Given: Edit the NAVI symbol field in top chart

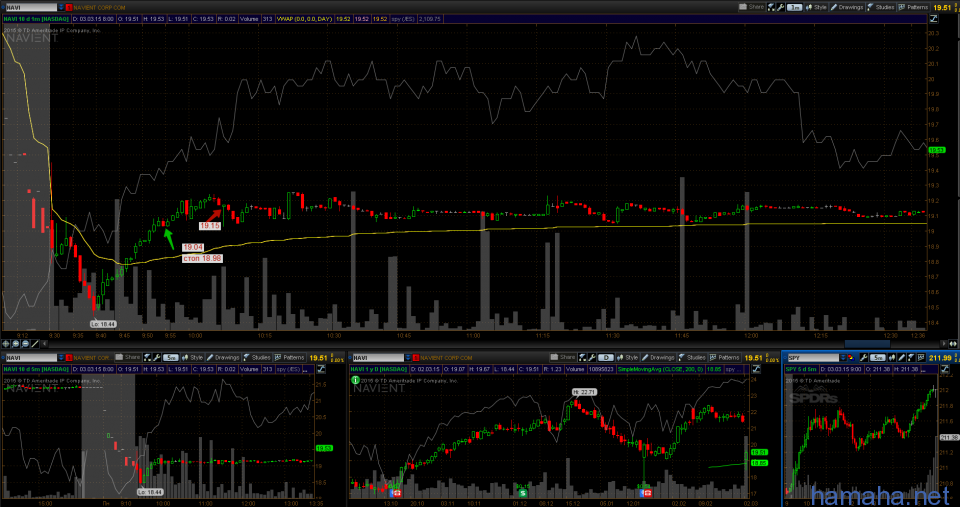Looking at the screenshot, I should pyautogui.click(x=31, y=7).
